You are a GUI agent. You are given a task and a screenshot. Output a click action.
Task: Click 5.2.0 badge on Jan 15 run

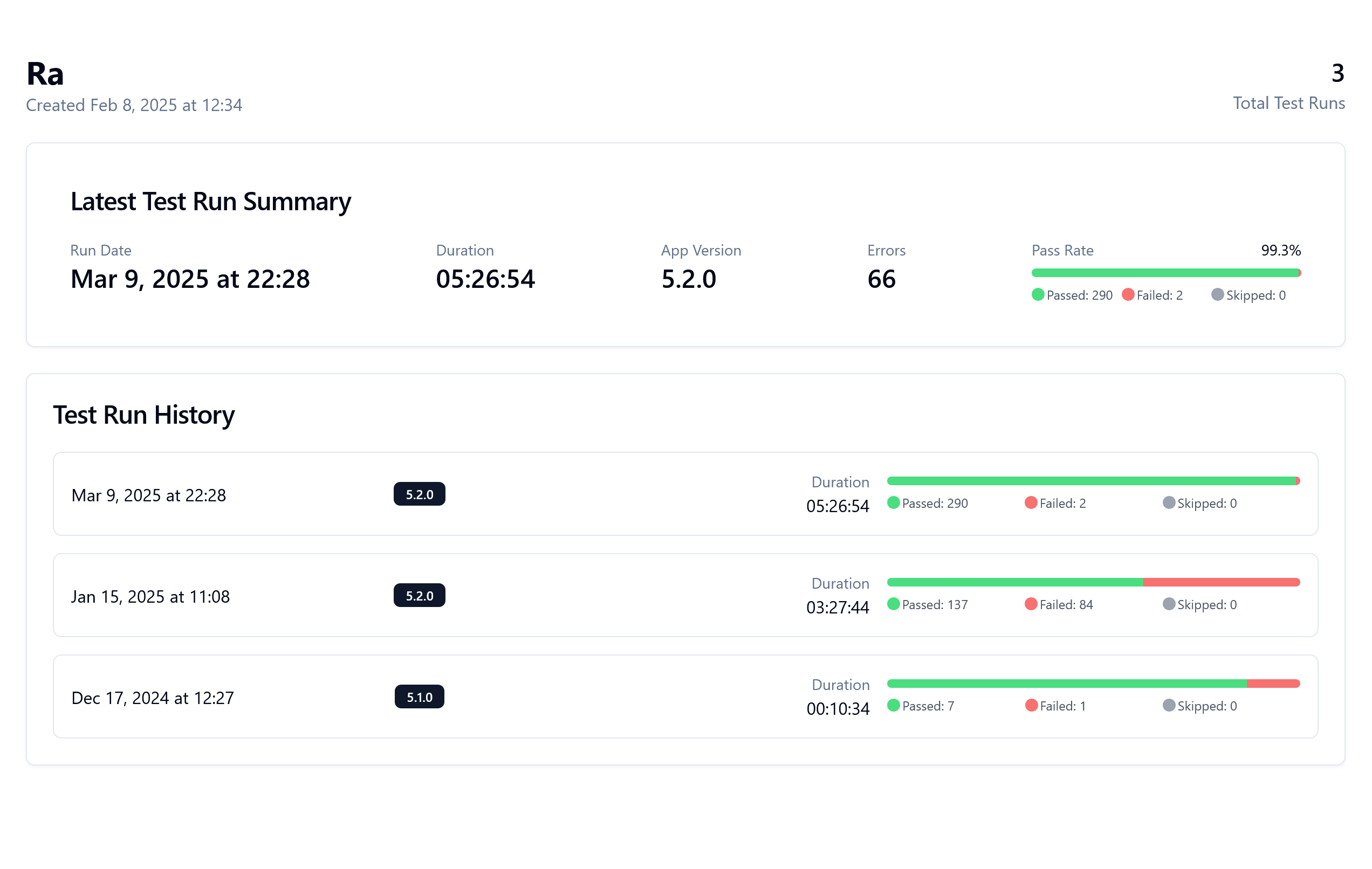point(420,595)
